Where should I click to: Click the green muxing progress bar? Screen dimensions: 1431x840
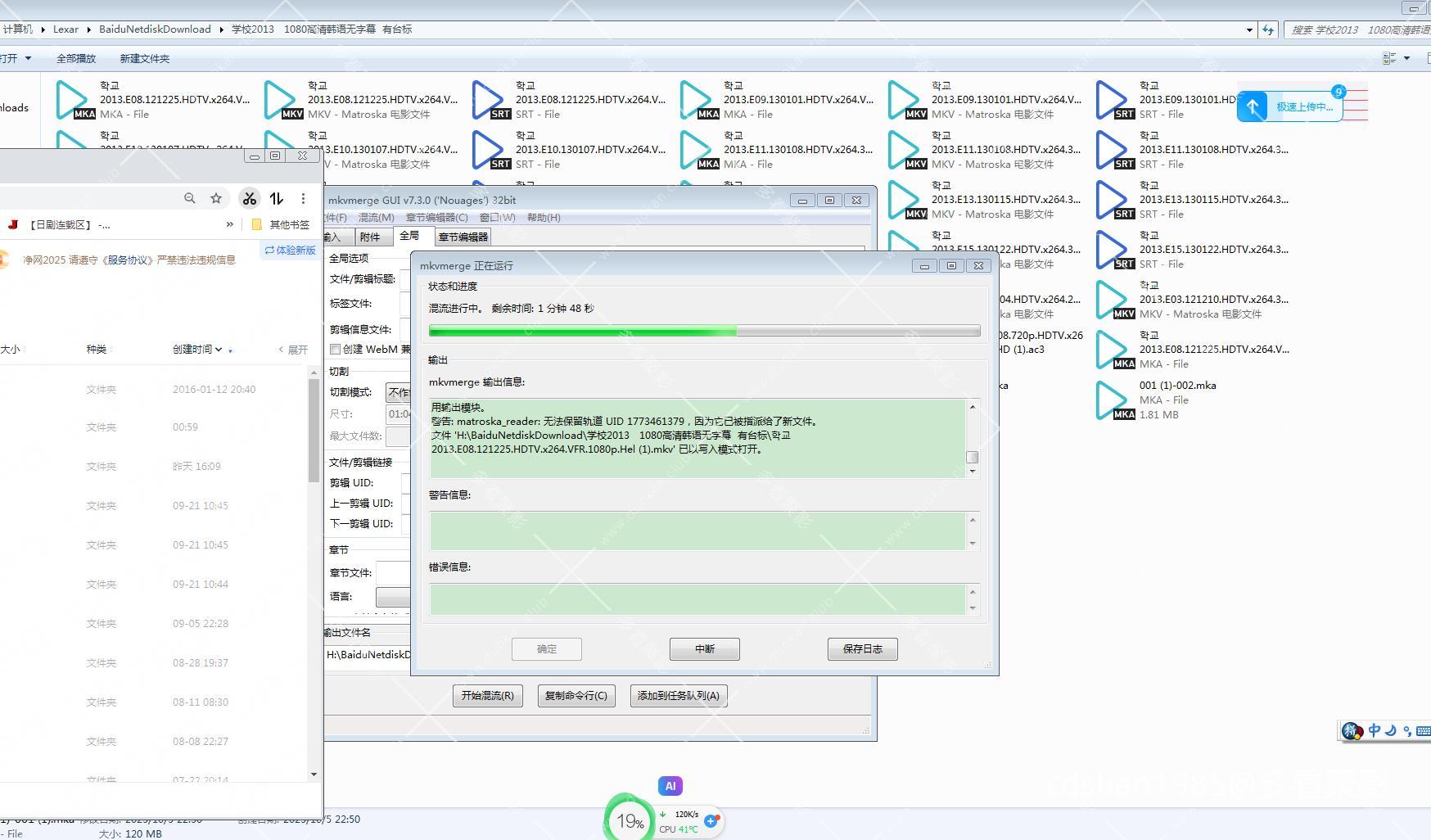704,331
